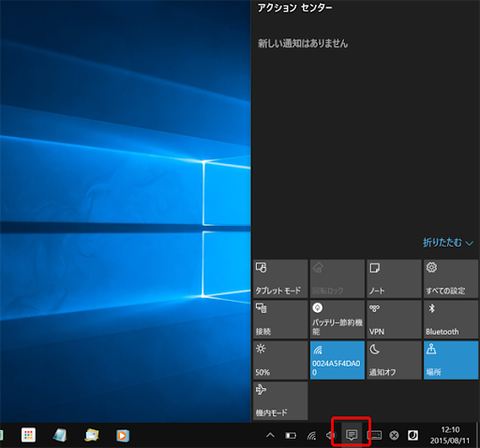Toggle the Bluetooth tile
Viewport: 480px width, 448px height.
click(451, 319)
